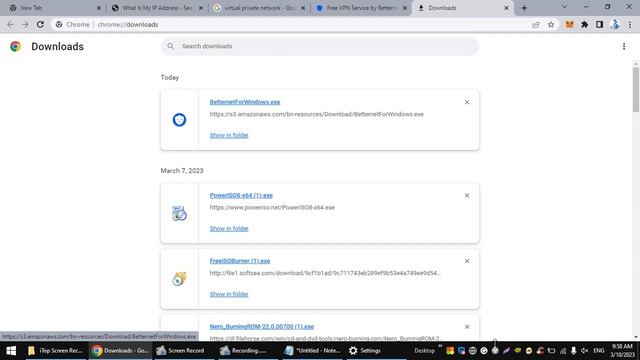The image size is (640, 360).
Task: Show PowerISO8-x64 (1).exe in folder
Action: point(229,229)
